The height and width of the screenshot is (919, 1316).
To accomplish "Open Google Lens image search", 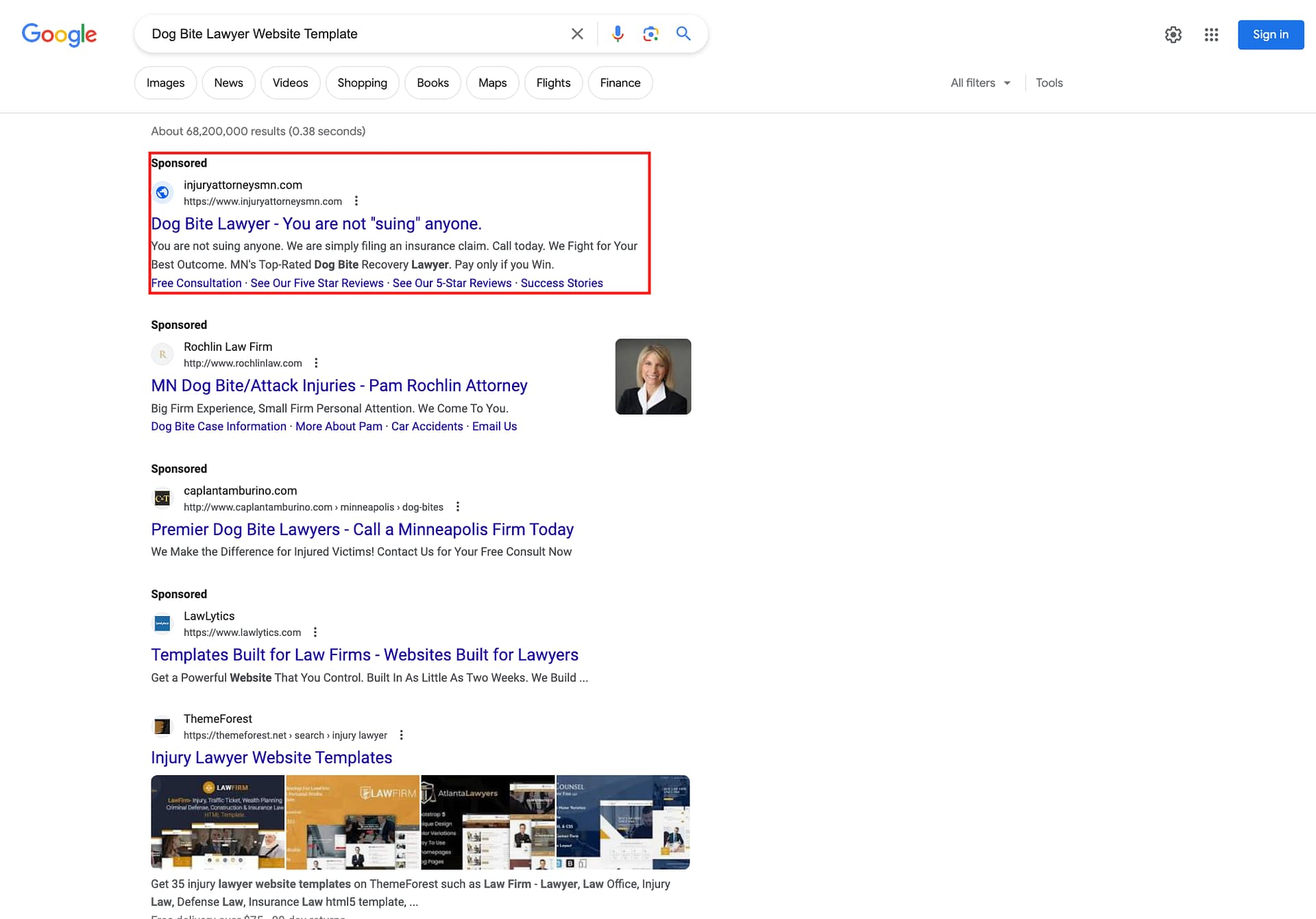I will coord(650,34).
